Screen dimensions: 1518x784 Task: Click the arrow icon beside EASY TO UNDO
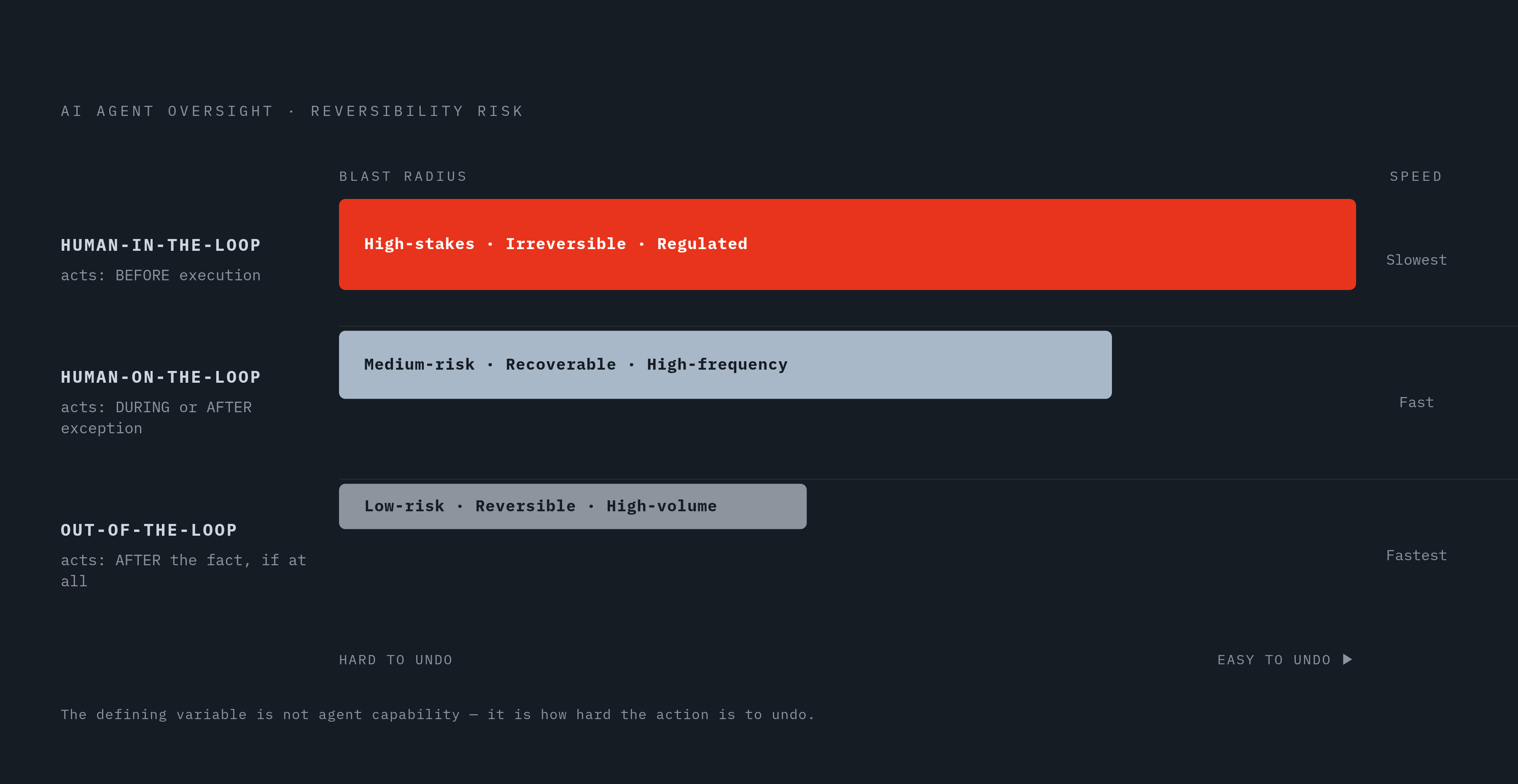tap(1347, 659)
